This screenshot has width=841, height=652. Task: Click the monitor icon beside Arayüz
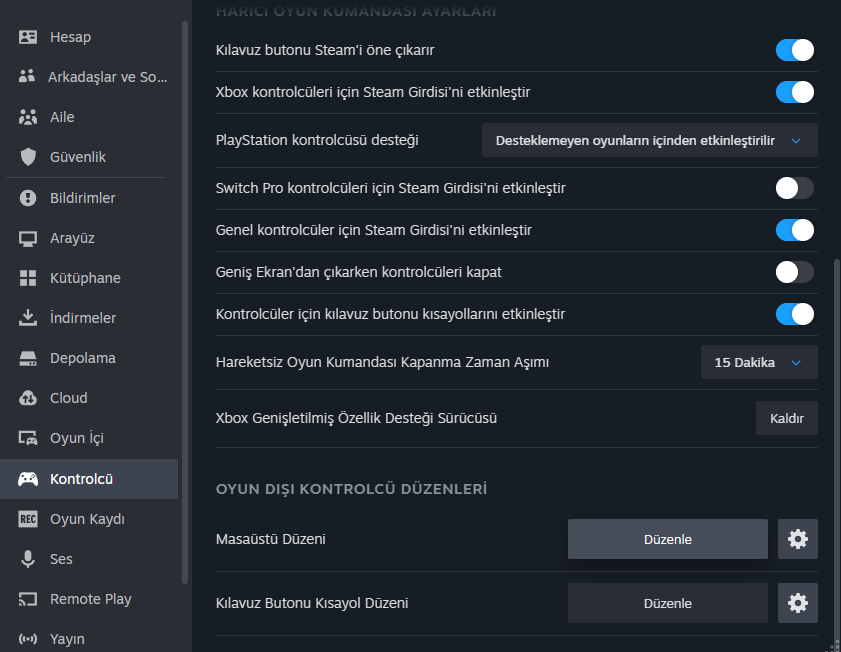[28, 238]
